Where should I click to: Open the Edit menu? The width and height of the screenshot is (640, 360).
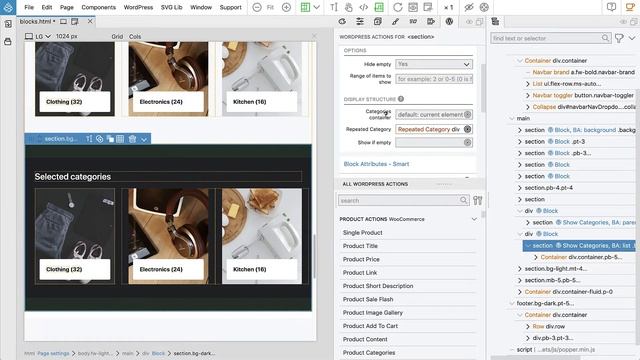coord(47,7)
